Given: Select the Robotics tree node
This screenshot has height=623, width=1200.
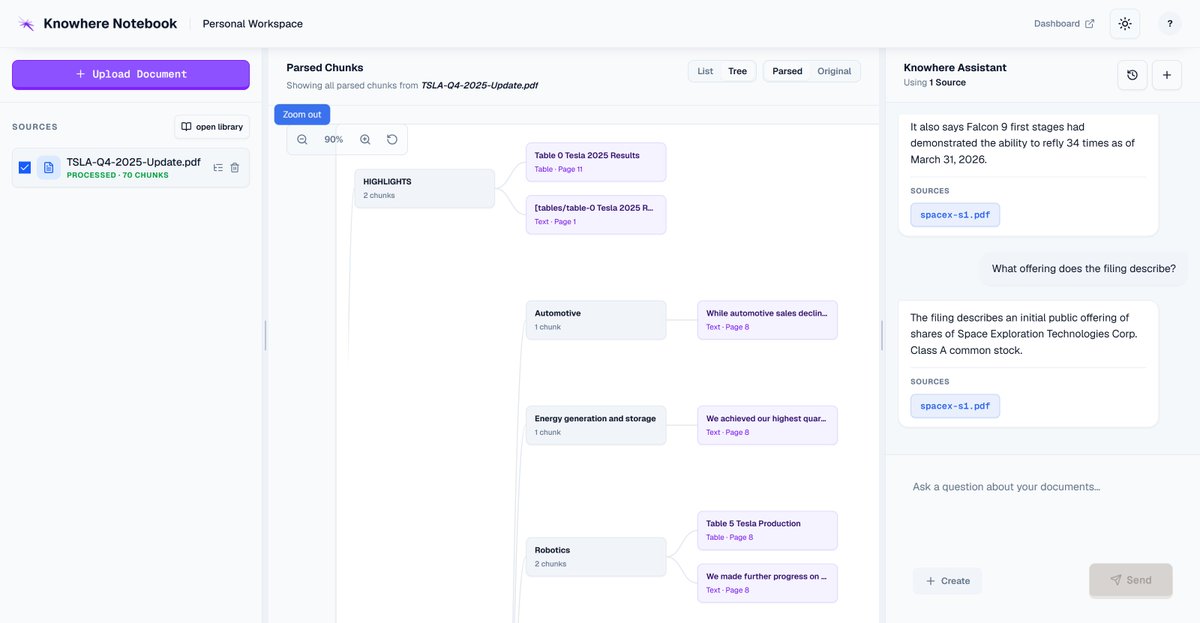Looking at the screenshot, I should tap(596, 557).
